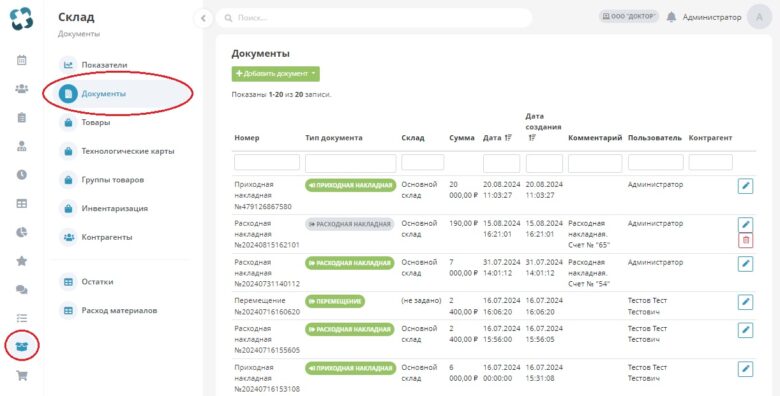Screen dimensions: 780x396
Task: Click the comment mentioning Счет № "65"
Action: pos(588,234)
